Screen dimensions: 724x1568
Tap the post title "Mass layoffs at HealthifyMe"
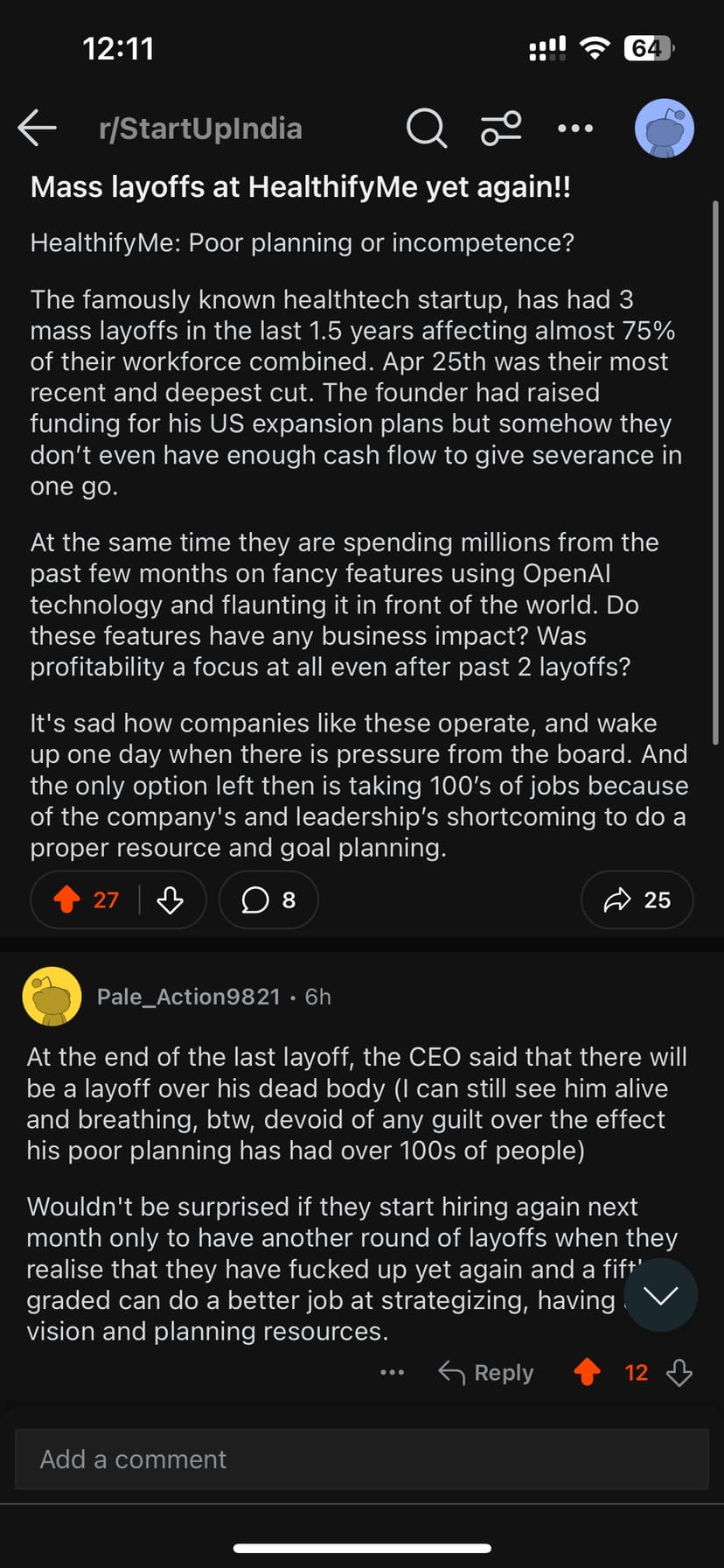(x=300, y=186)
